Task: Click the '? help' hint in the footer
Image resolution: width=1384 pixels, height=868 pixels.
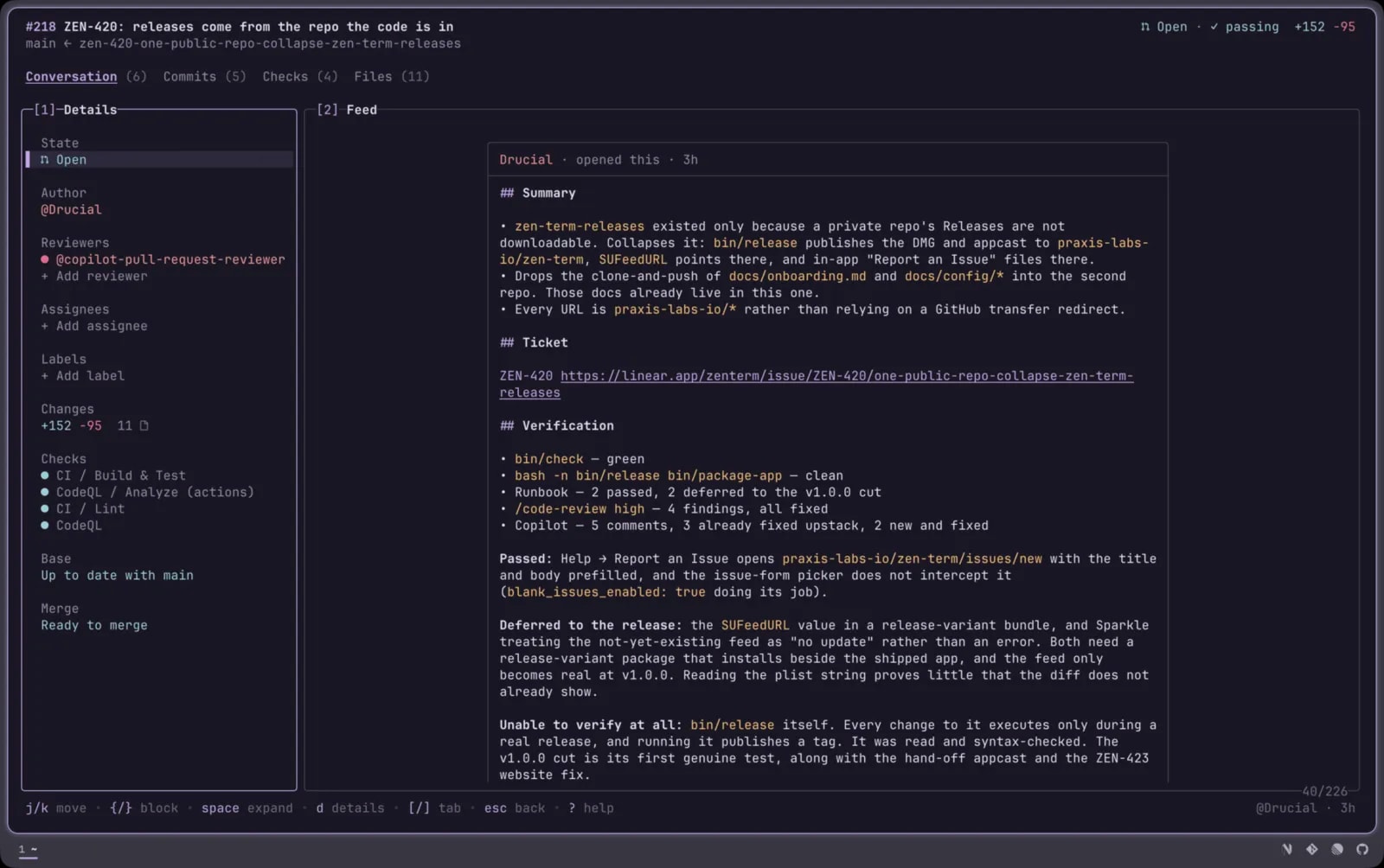Action: click(591, 808)
